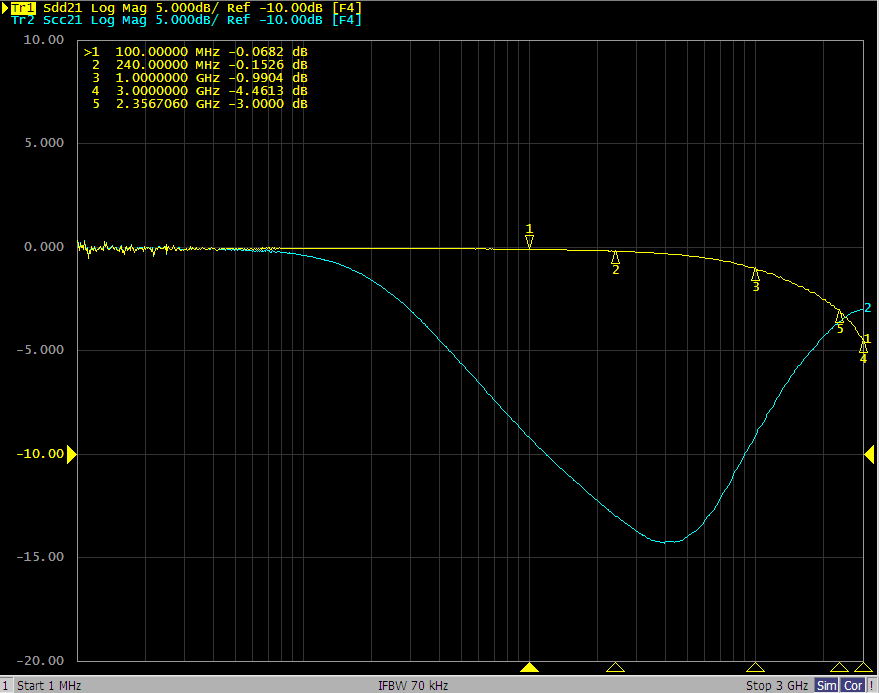Image resolution: width=879 pixels, height=693 pixels.
Task: Click the filled yellow marker indicator on frequency axis
Action: pos(531,667)
